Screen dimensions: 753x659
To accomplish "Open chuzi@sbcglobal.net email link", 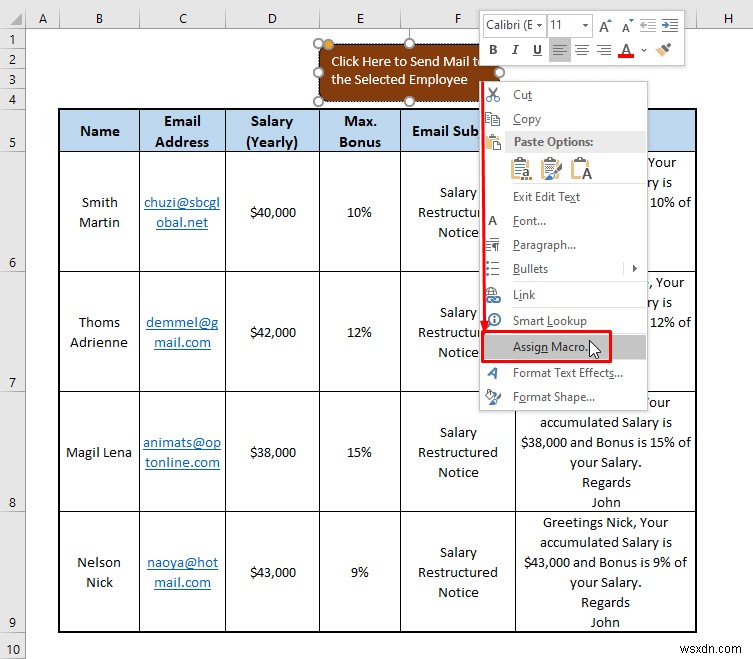I will 182,212.
